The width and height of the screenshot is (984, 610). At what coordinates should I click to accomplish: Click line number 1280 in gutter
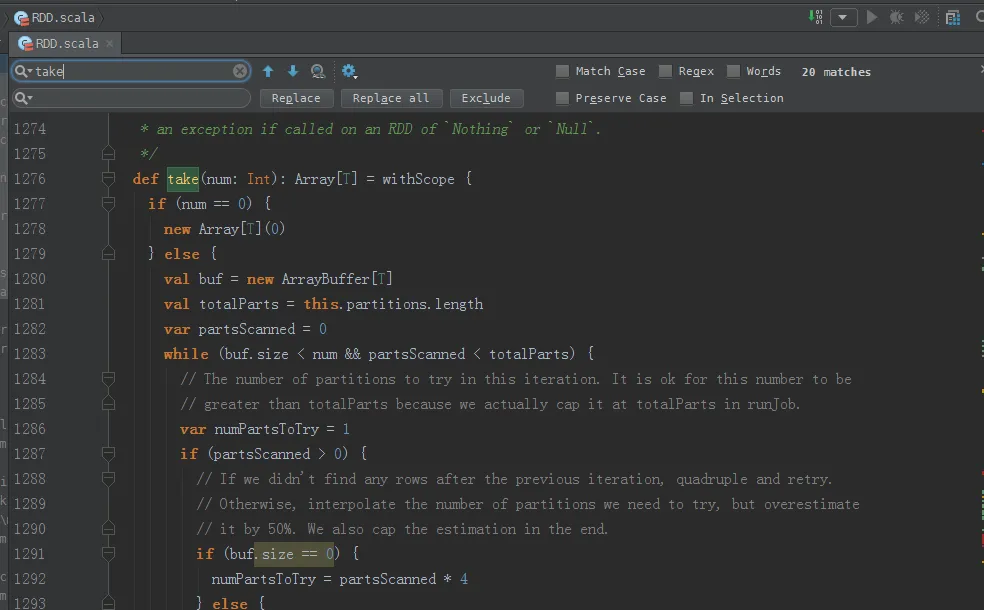coord(29,279)
